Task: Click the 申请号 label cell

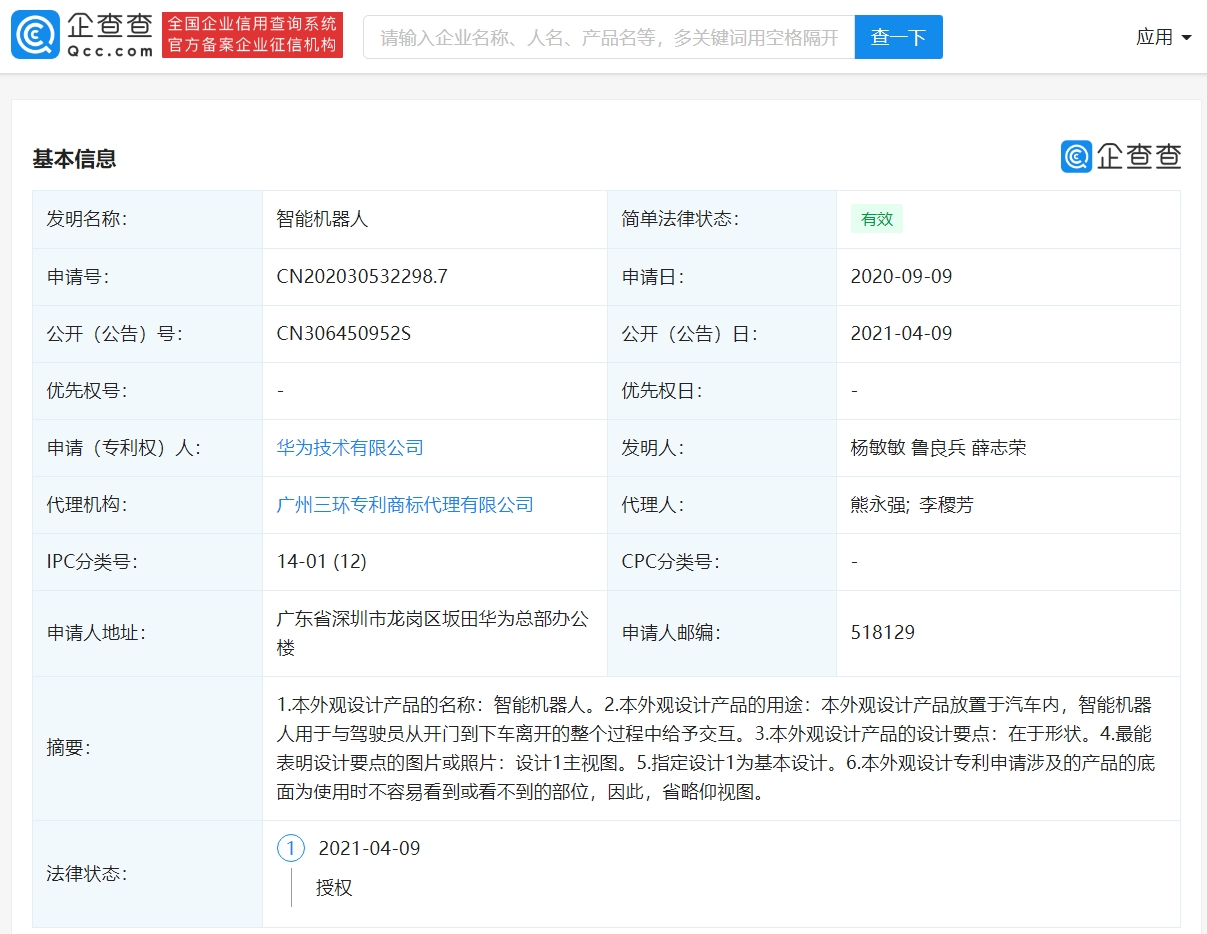Action: 148,277
